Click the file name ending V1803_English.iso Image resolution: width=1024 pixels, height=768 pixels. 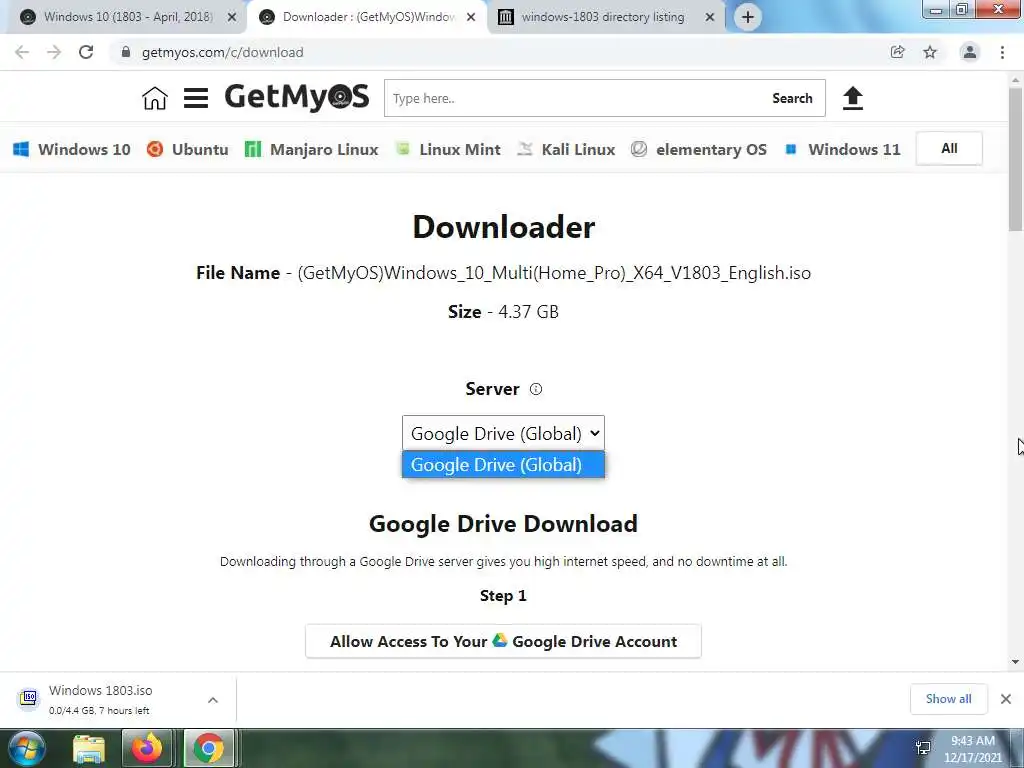coord(554,273)
